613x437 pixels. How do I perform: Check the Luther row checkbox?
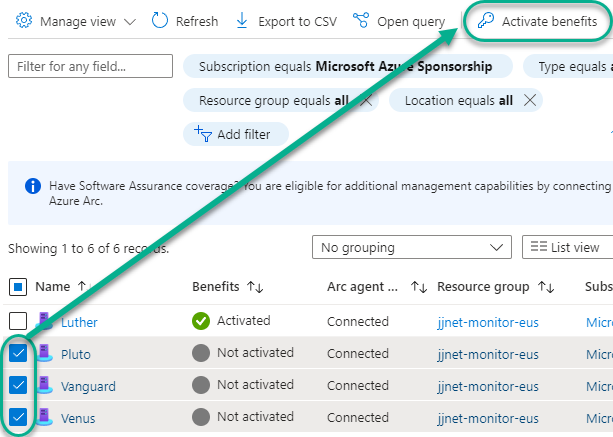click(18, 321)
